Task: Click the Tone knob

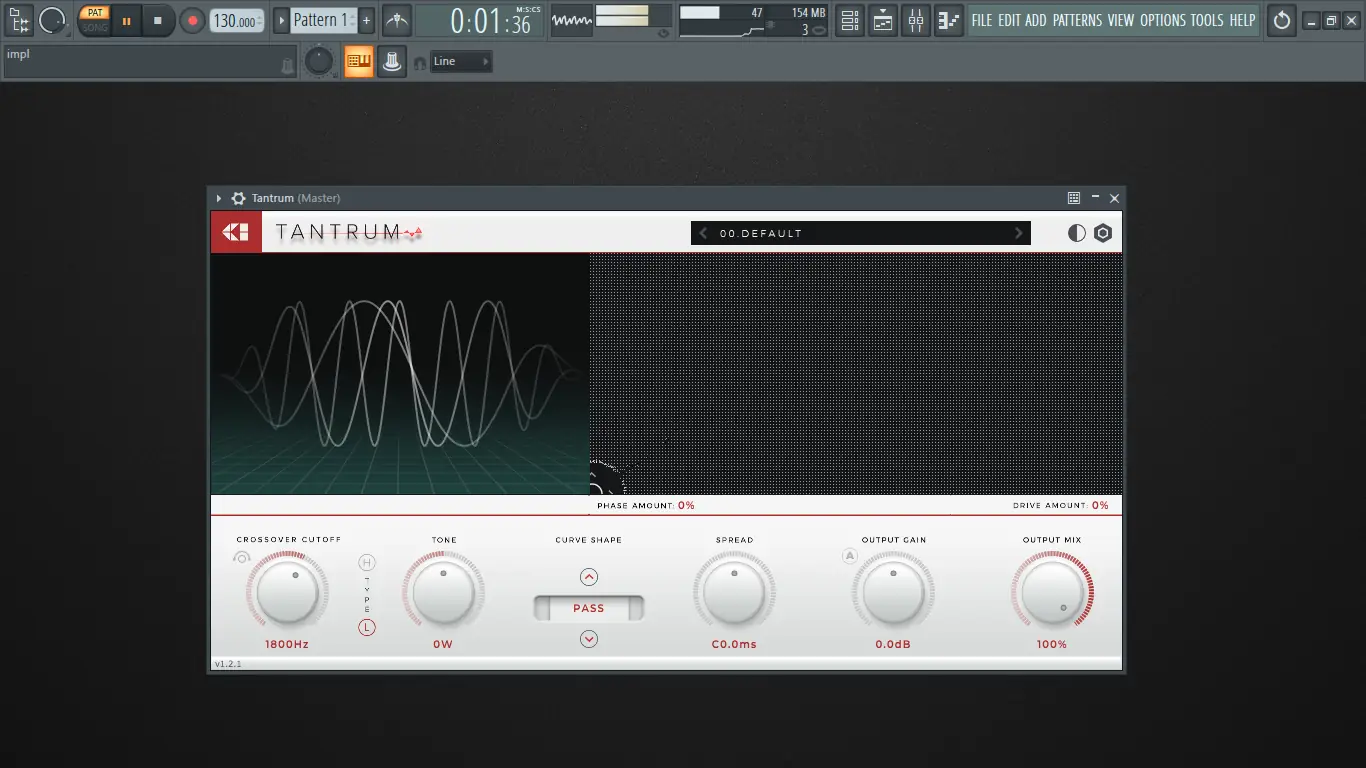Action: click(444, 593)
